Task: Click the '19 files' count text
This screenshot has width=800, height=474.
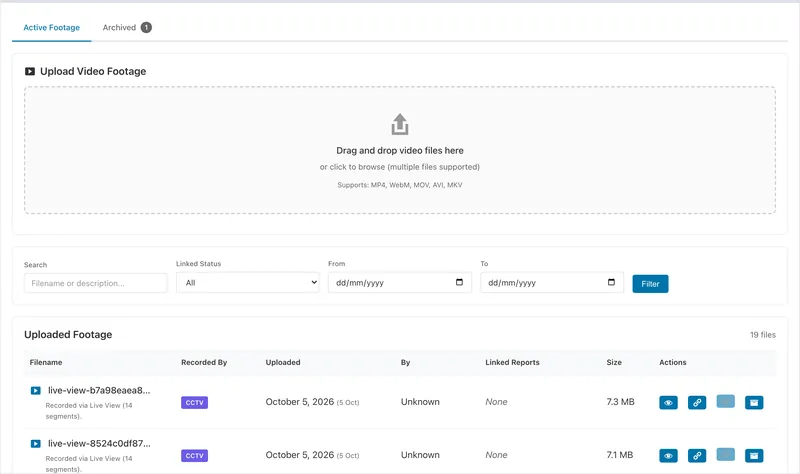Action: pyautogui.click(x=763, y=335)
